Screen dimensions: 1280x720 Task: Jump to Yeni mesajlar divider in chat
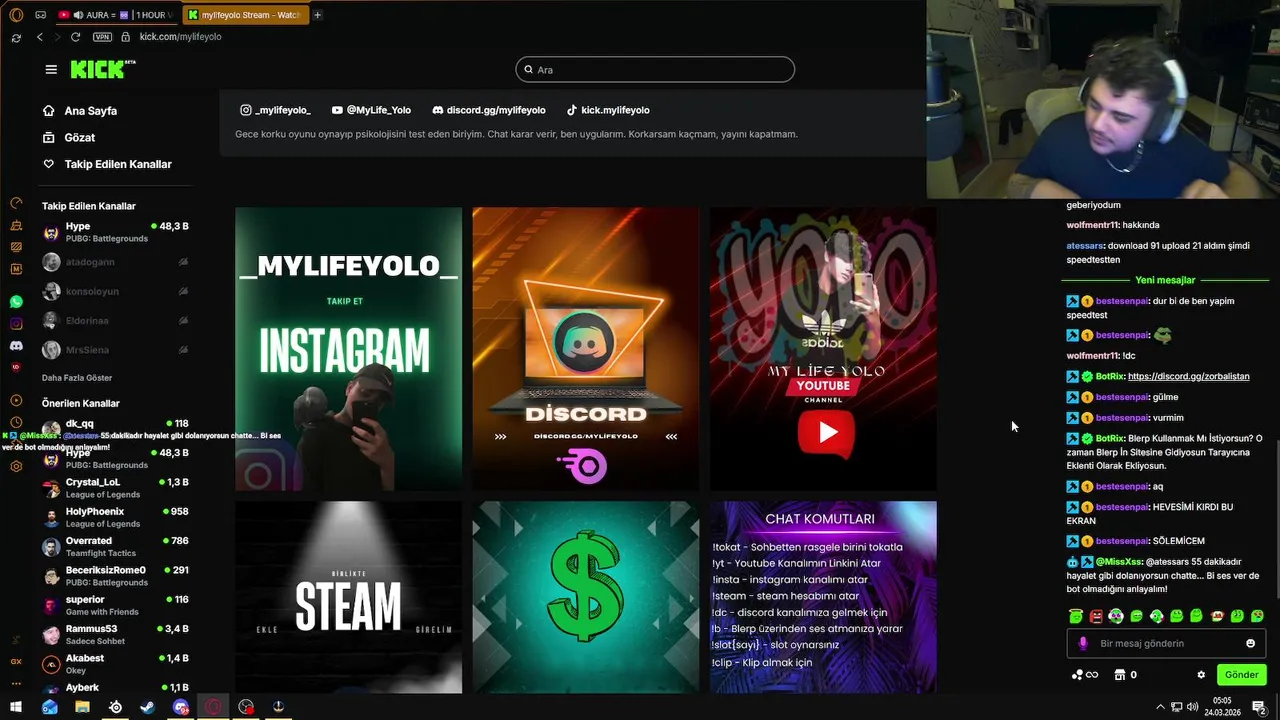1165,280
